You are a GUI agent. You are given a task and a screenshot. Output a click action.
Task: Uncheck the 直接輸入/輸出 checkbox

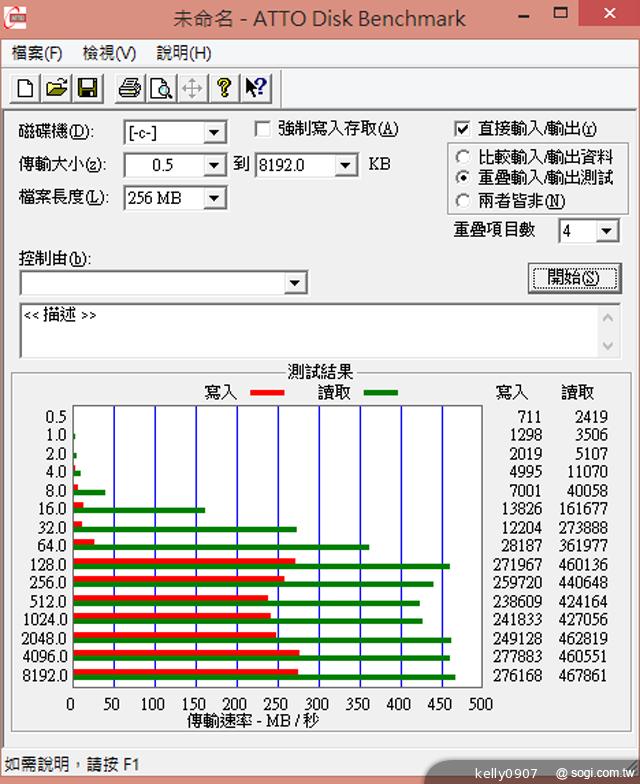(462, 128)
